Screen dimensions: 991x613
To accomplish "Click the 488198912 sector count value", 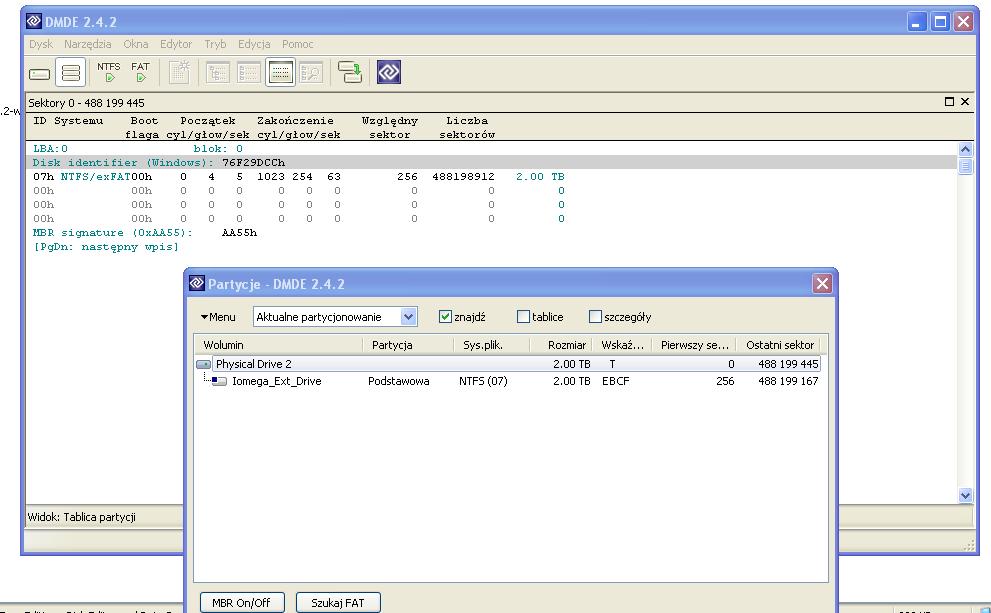I will (x=463, y=176).
